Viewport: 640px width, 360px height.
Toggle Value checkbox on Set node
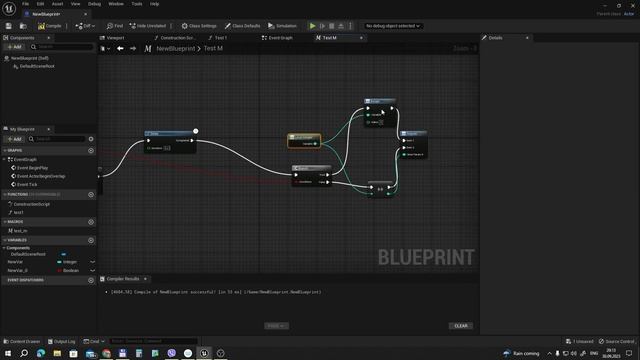click(x=381, y=122)
